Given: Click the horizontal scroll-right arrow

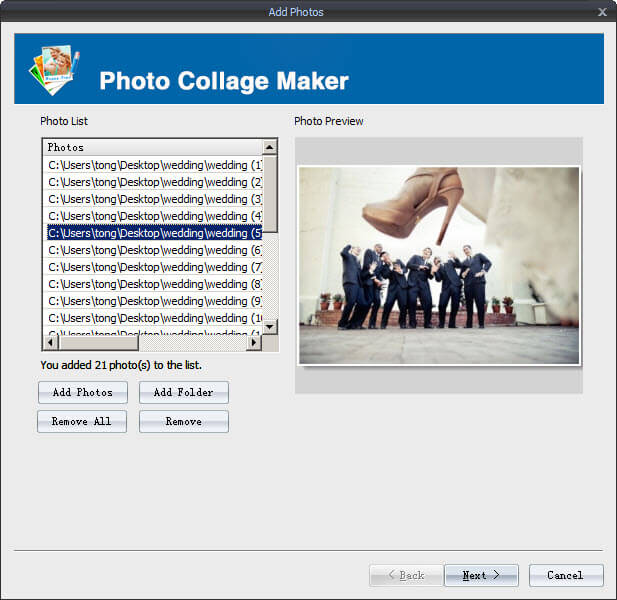Looking at the screenshot, I should (x=254, y=343).
